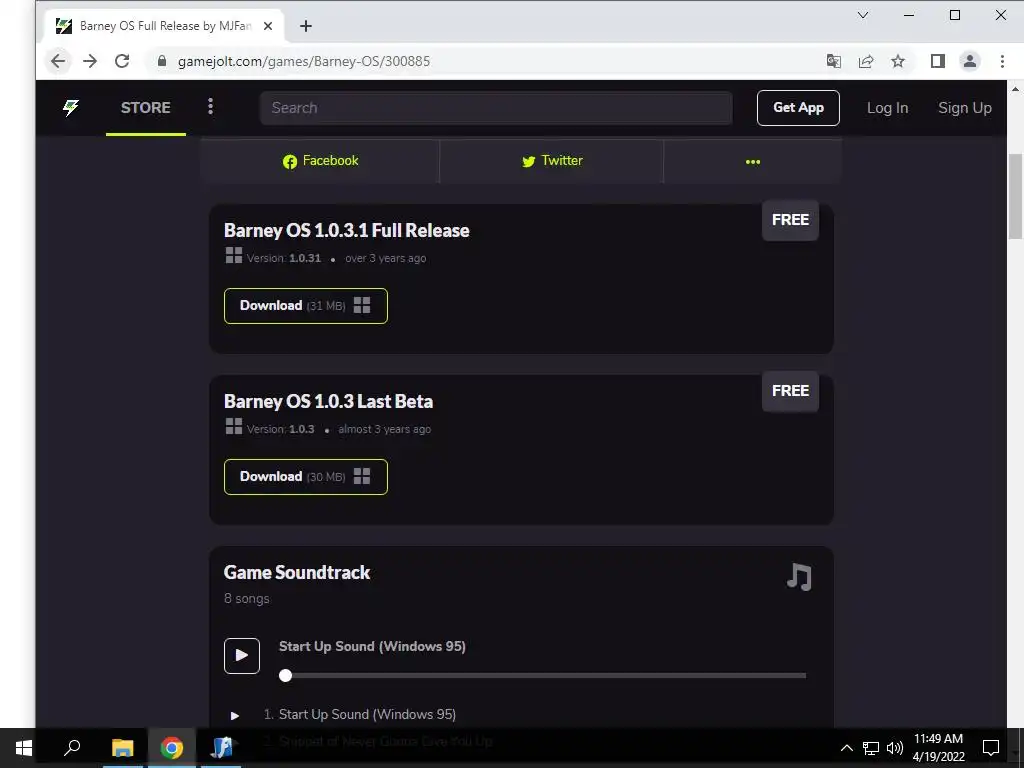1024x768 pixels.
Task: Click the share page icon
Action: (866, 61)
